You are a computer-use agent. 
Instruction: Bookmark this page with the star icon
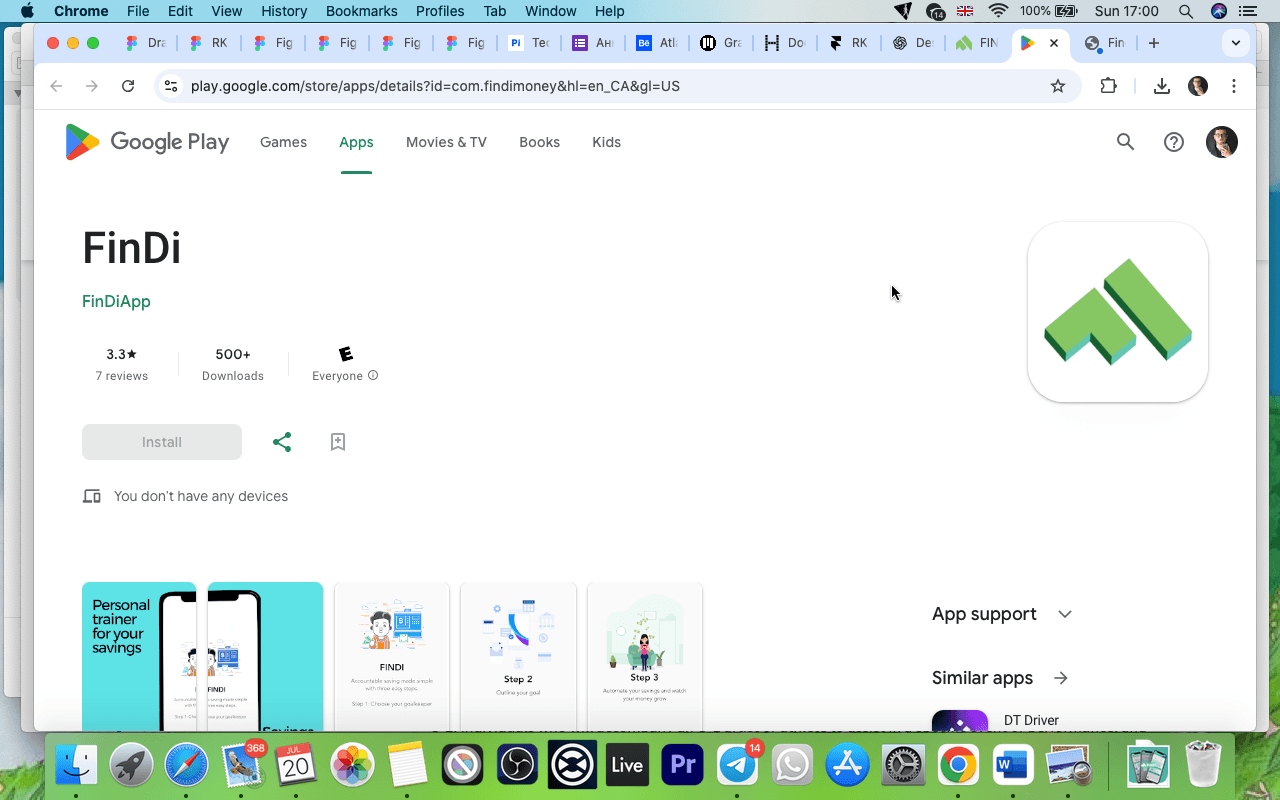point(1058,86)
